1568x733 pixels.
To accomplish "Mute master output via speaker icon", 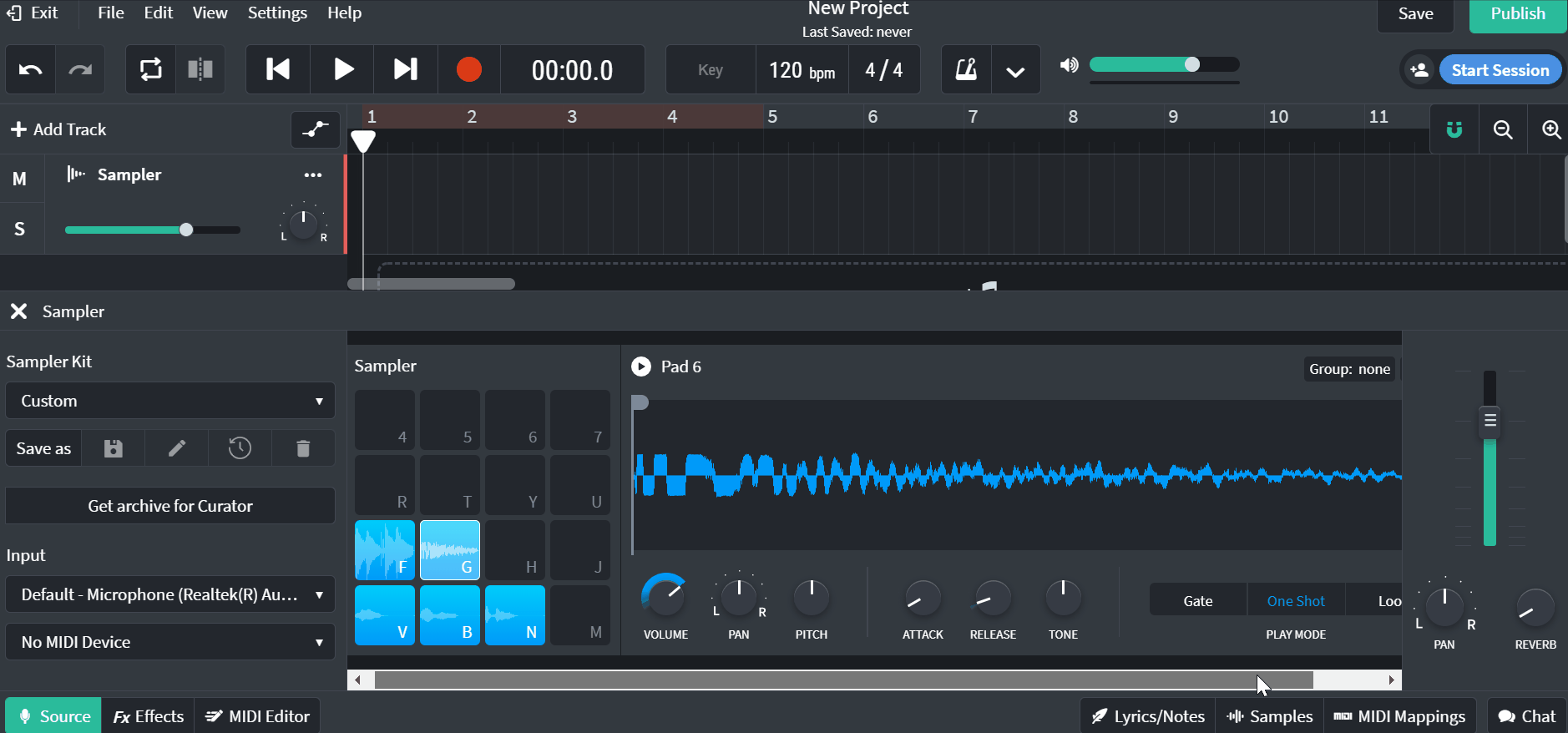I will point(1070,65).
